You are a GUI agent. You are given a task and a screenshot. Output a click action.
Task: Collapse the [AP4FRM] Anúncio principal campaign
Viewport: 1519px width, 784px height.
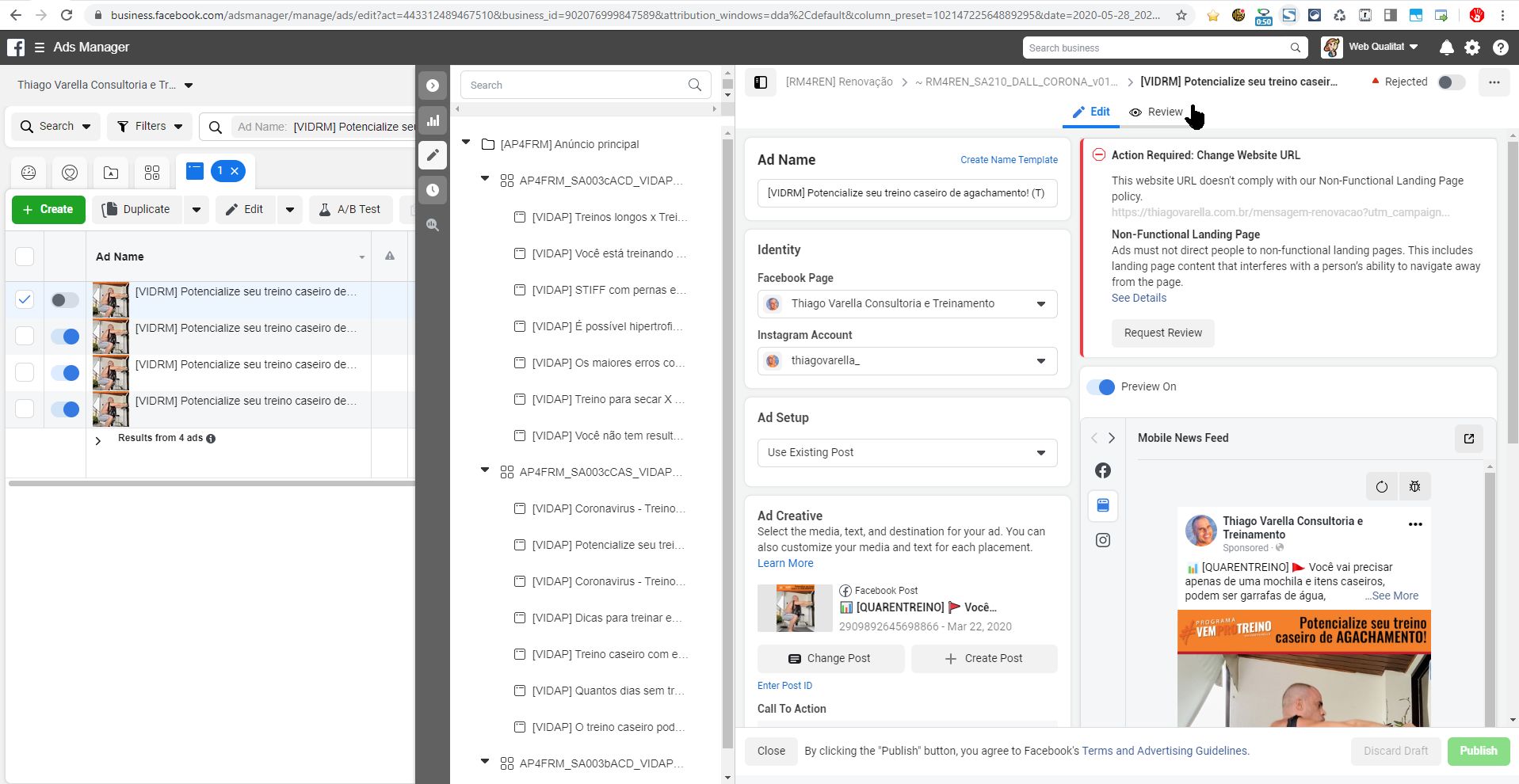(467, 143)
